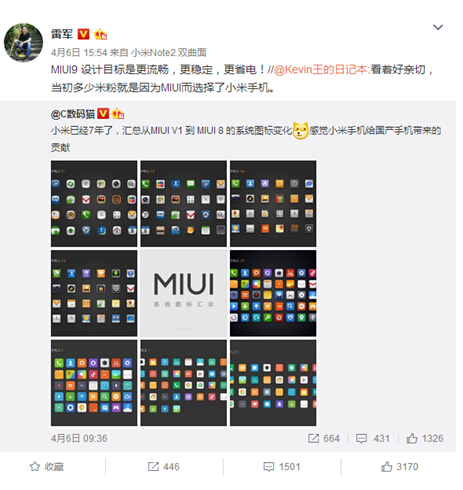The image size is (463, 490).
Task: Click the repost button showing 446
Action: click(164, 467)
